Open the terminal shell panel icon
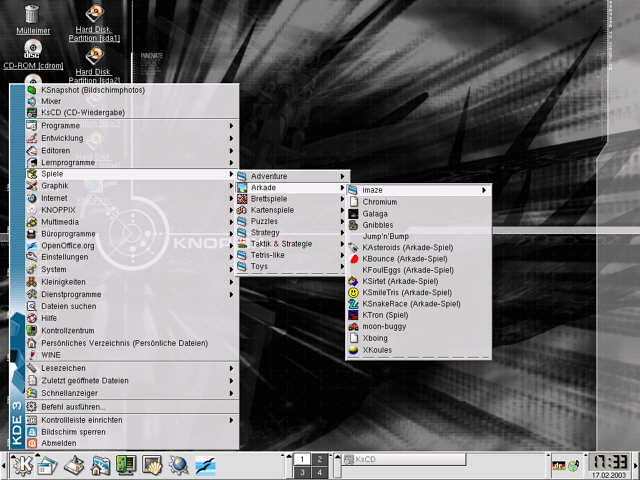 pos(153,465)
